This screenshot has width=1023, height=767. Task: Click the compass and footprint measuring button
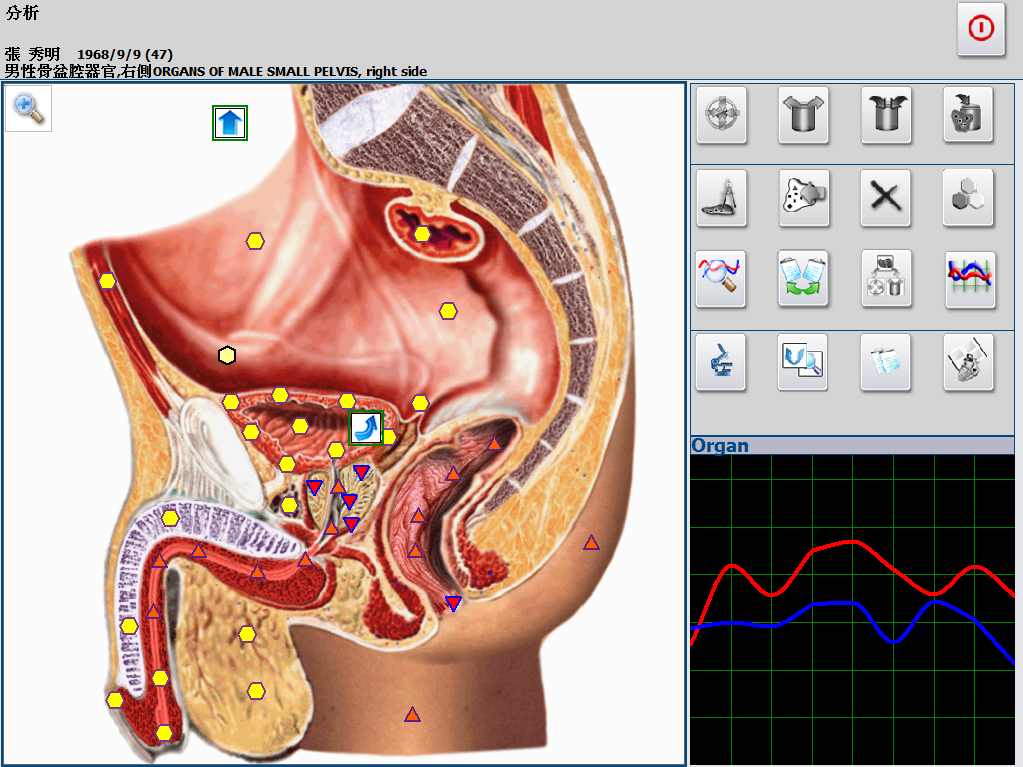pyautogui.click(x=721, y=197)
